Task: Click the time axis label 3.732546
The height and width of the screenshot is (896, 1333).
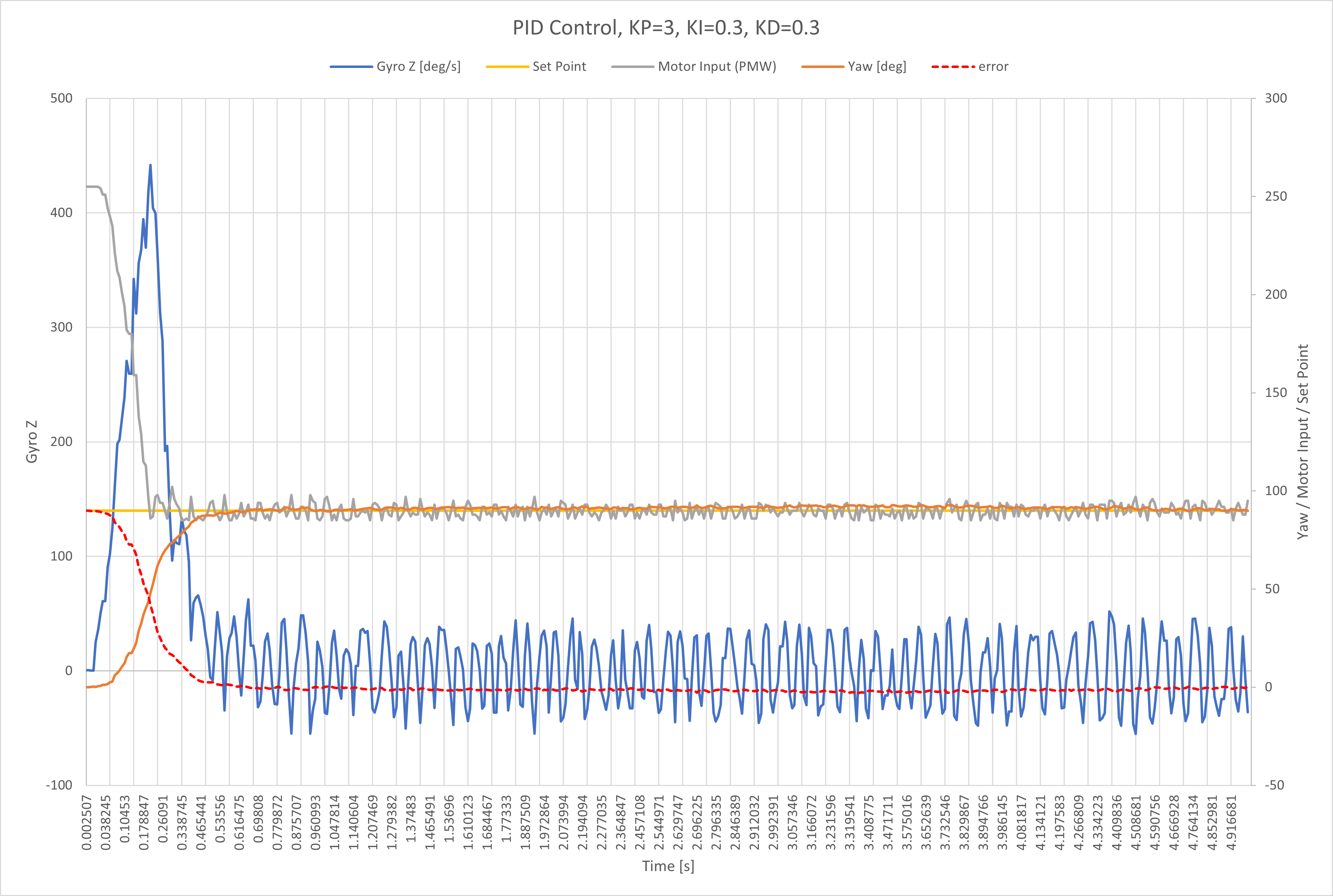Action: (946, 822)
